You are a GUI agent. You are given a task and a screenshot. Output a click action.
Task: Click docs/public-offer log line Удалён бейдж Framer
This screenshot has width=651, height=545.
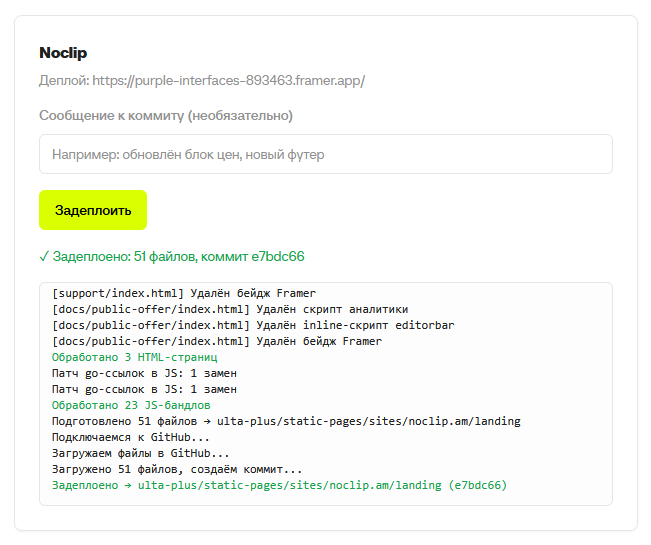tap(217, 341)
